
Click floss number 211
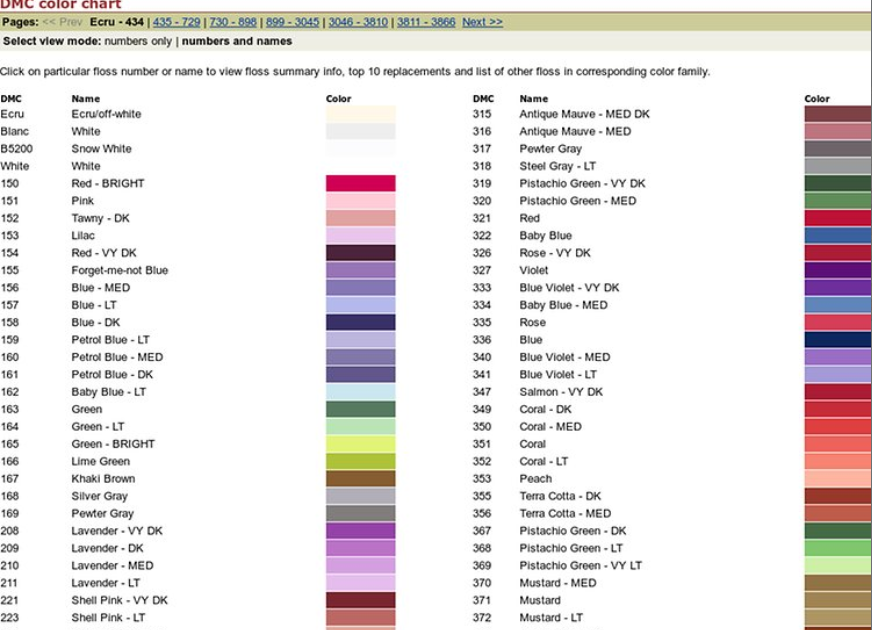[x=9, y=583]
